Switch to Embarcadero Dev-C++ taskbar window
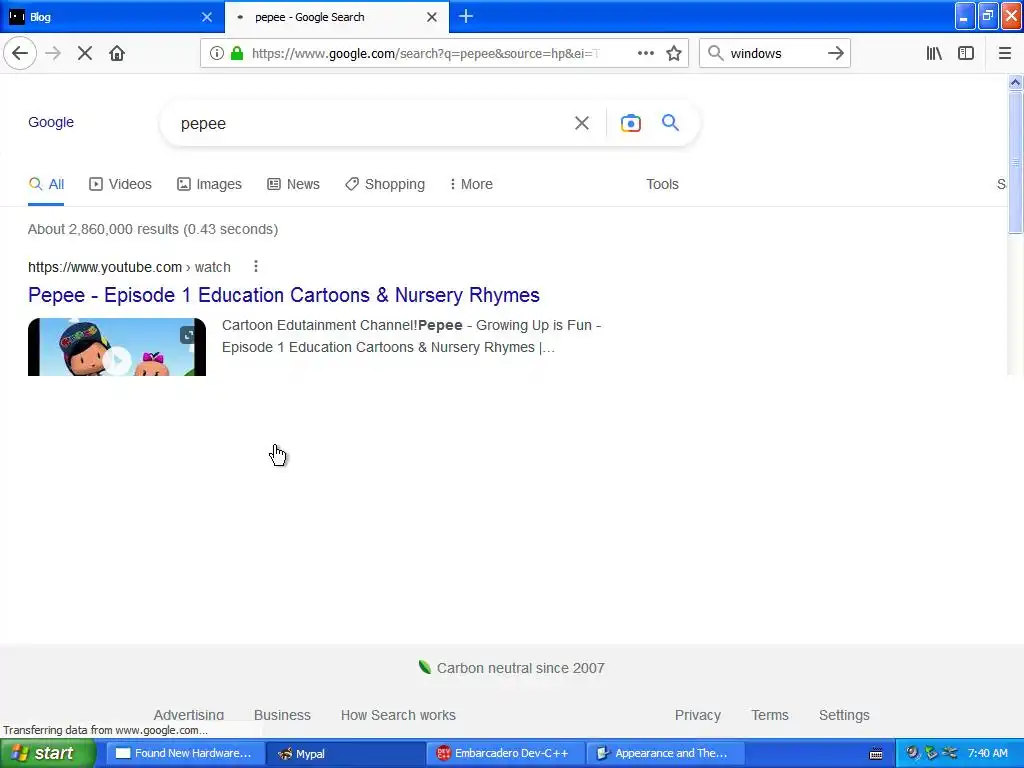 coord(505,753)
